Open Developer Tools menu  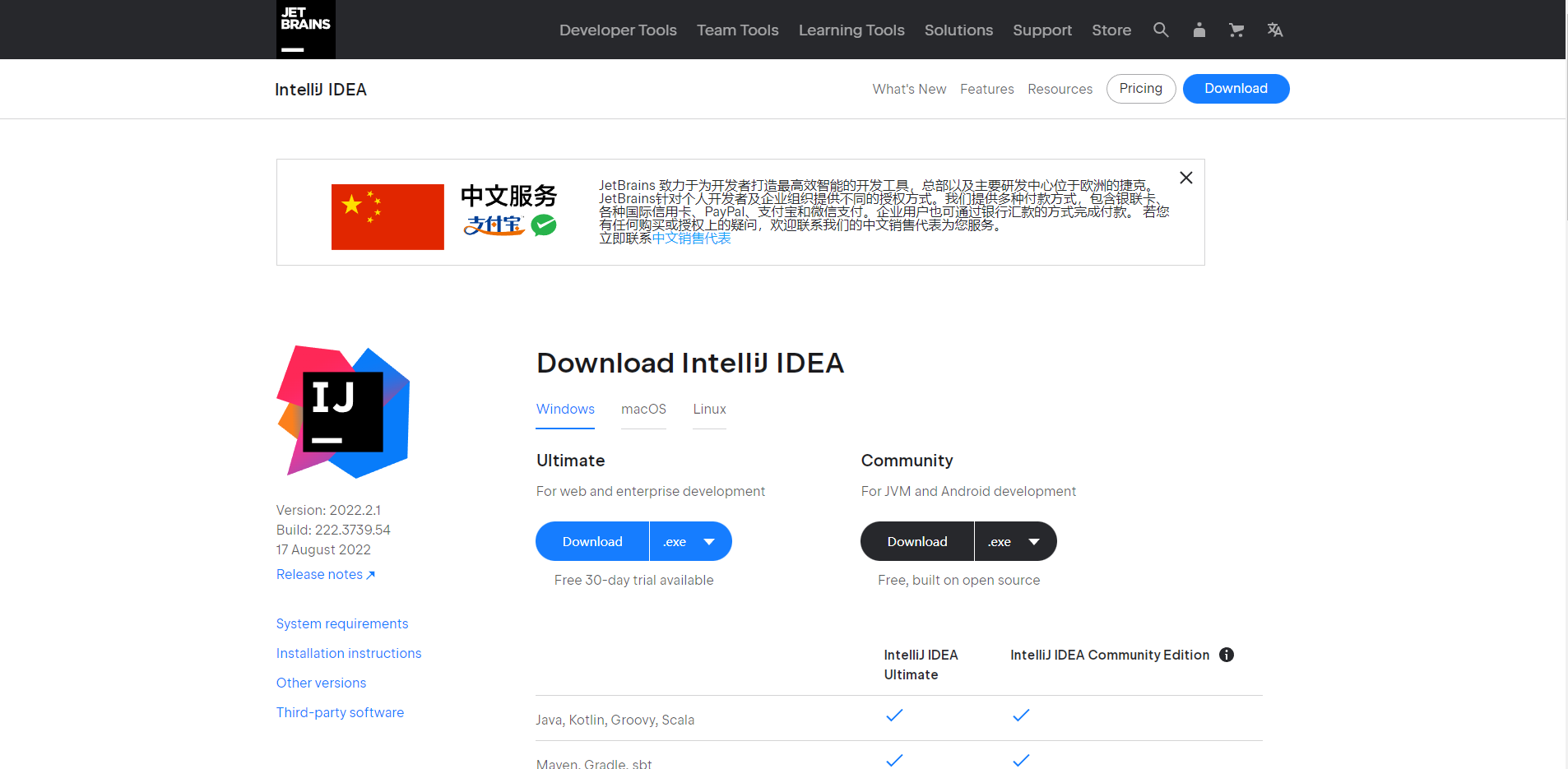(x=618, y=30)
